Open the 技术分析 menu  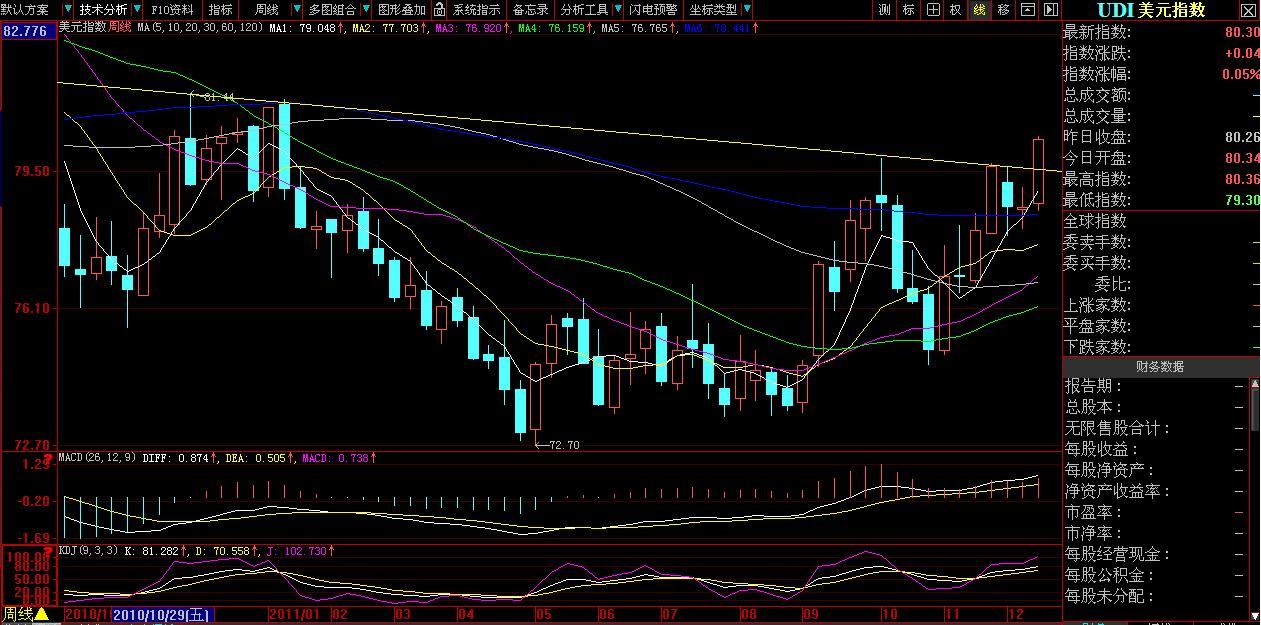point(104,10)
